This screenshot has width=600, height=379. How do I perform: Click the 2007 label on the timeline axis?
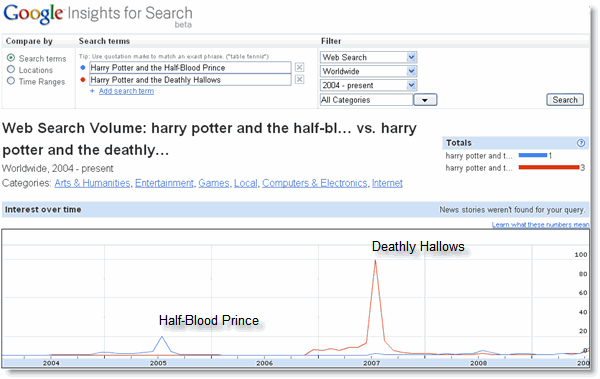point(371,363)
